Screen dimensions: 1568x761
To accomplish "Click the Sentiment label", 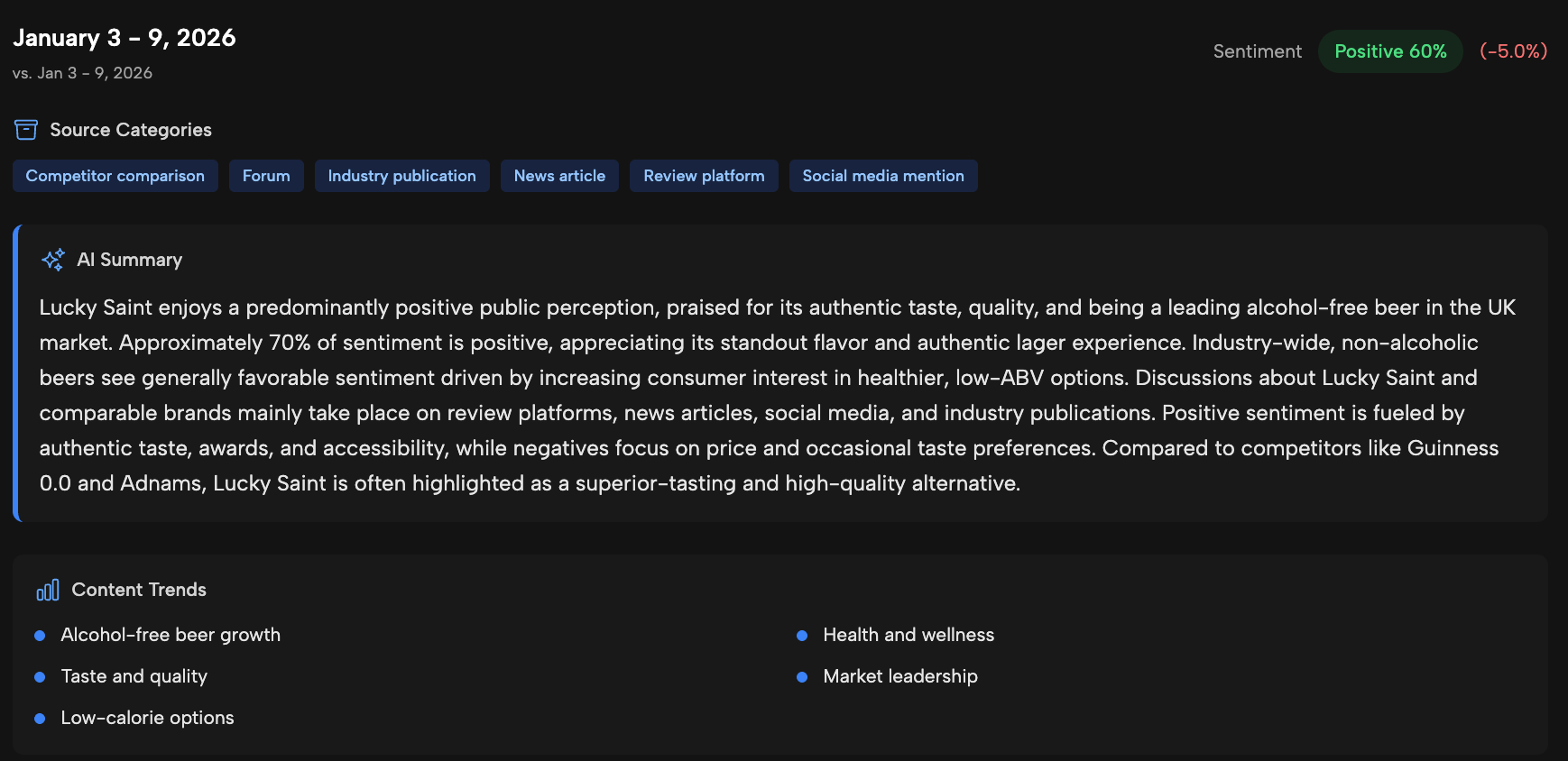I will [x=1258, y=51].
